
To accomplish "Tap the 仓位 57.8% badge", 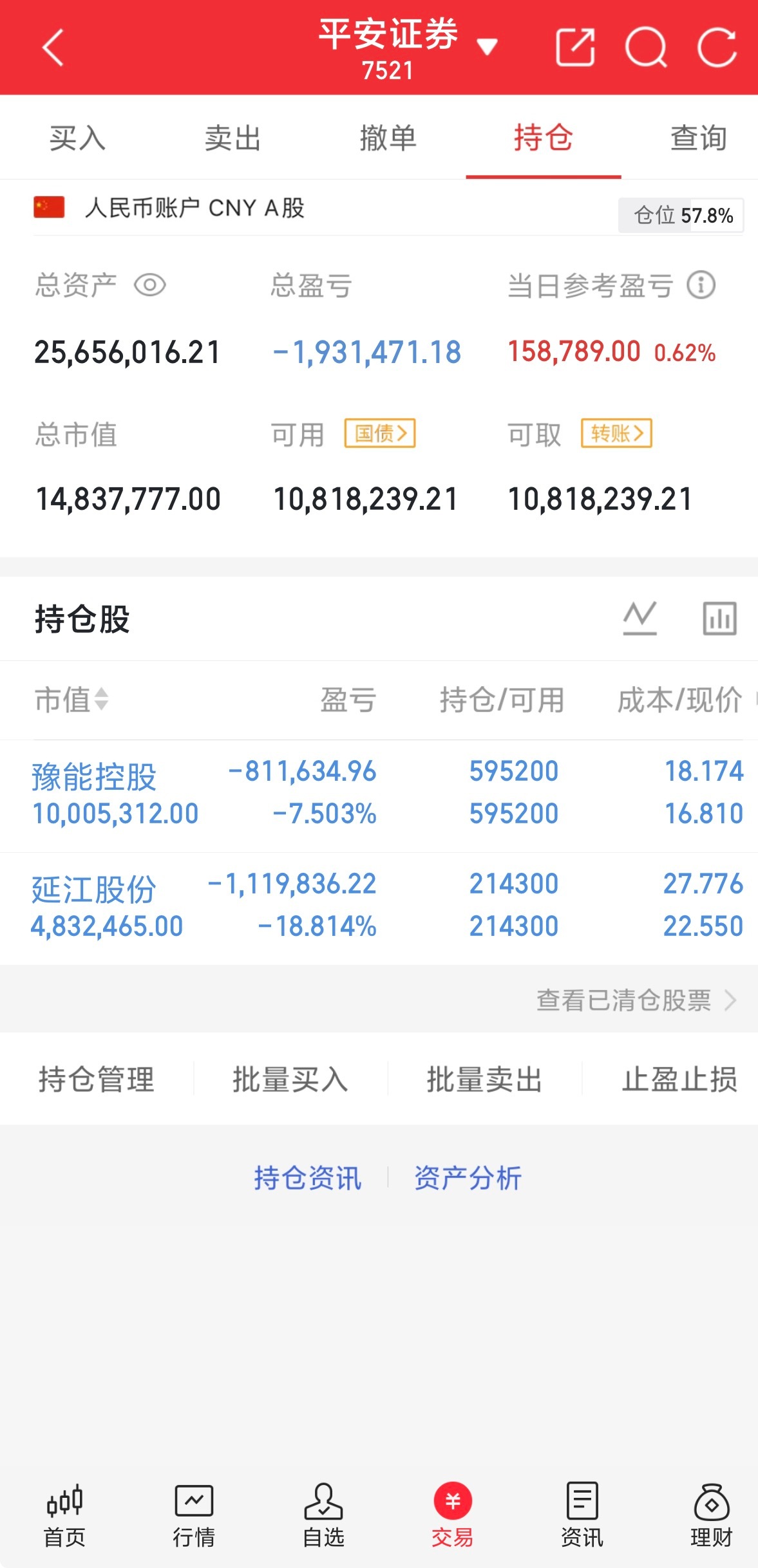I will tap(681, 215).
